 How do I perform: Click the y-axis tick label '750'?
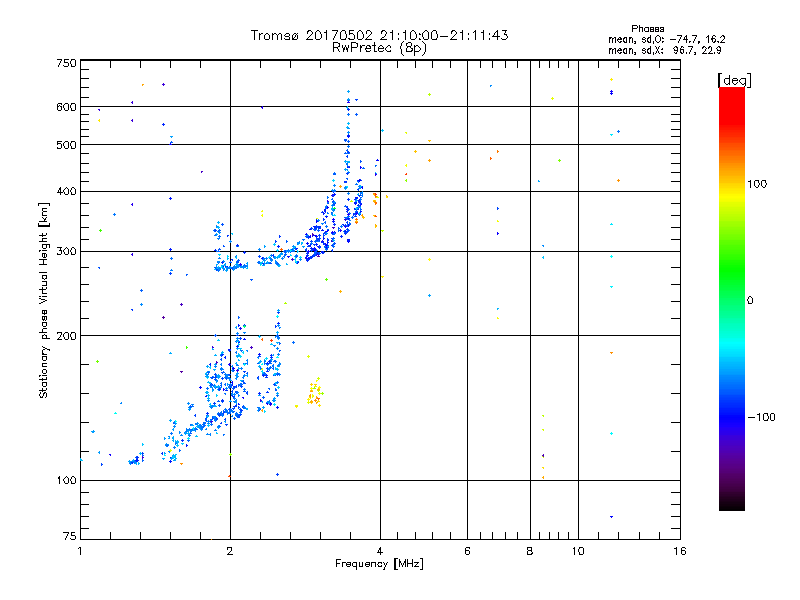coord(66,63)
